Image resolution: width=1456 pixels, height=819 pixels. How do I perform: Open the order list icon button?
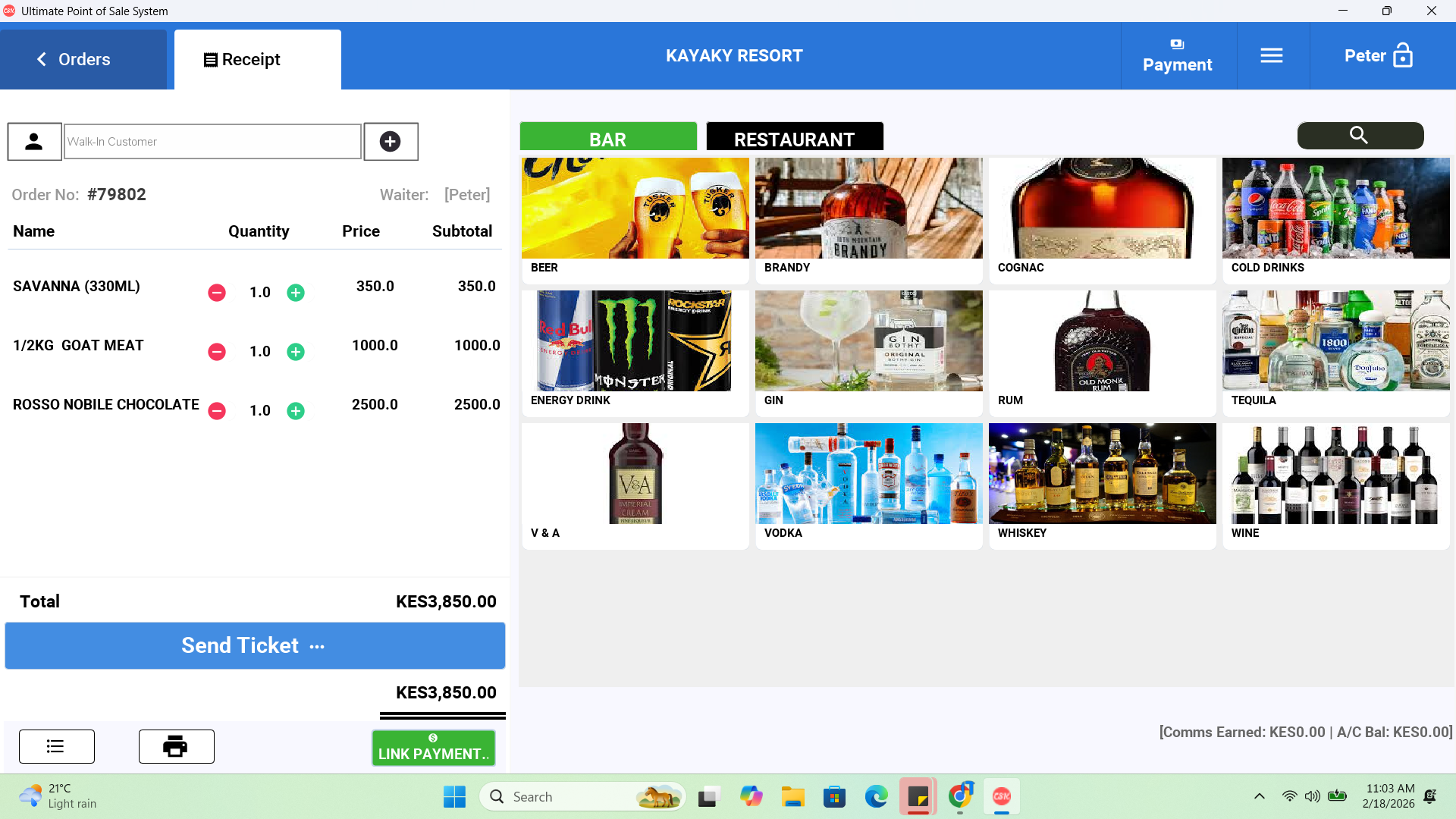click(56, 747)
